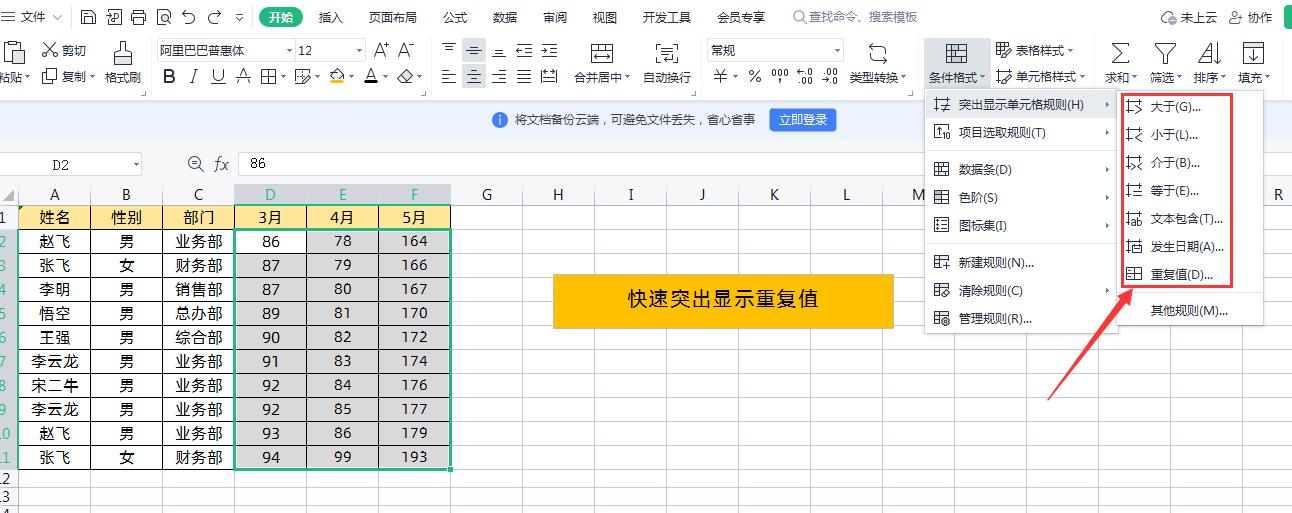This screenshot has width=1292, height=513.
Task: Open the number format 常规 dropdown
Action: [837, 50]
